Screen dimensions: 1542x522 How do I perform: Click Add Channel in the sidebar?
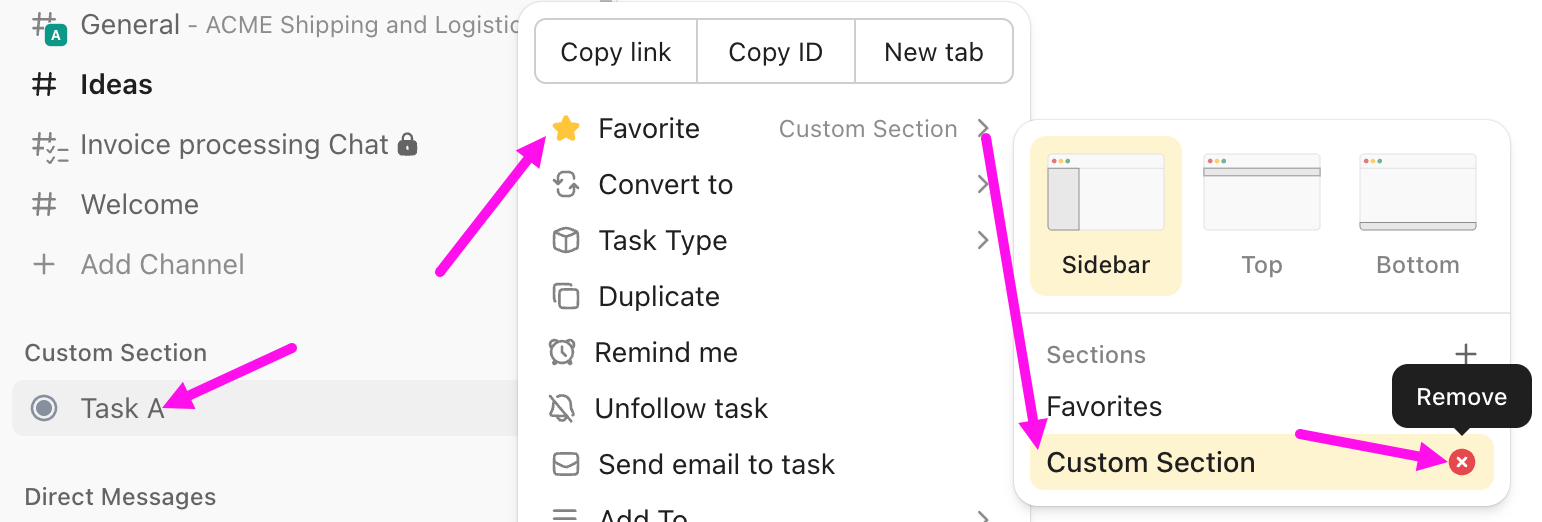click(162, 264)
